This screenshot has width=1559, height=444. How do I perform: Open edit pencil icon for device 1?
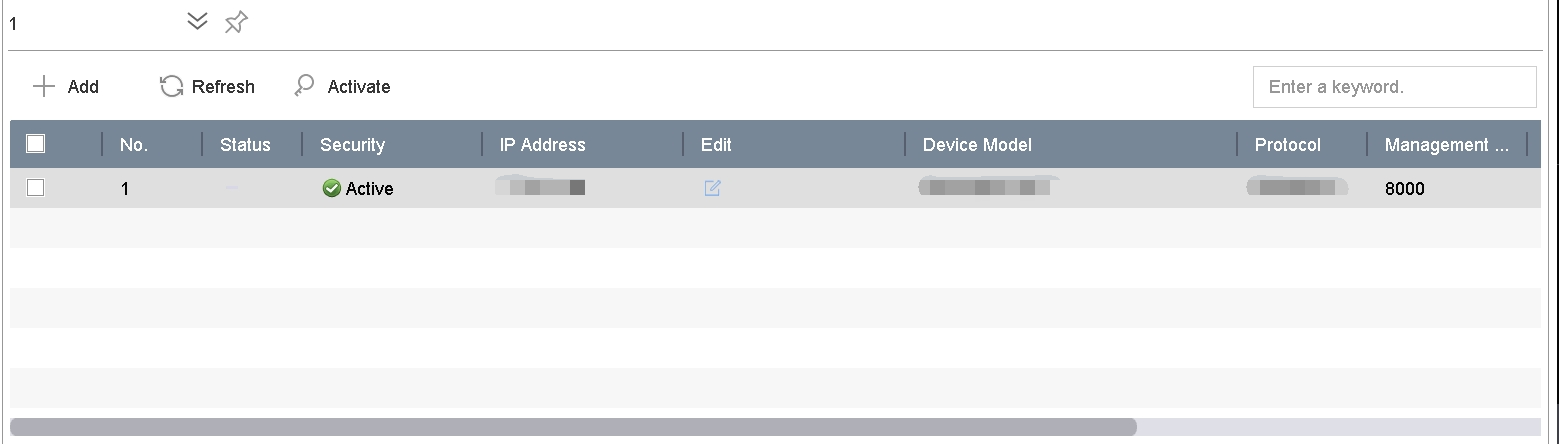[712, 188]
